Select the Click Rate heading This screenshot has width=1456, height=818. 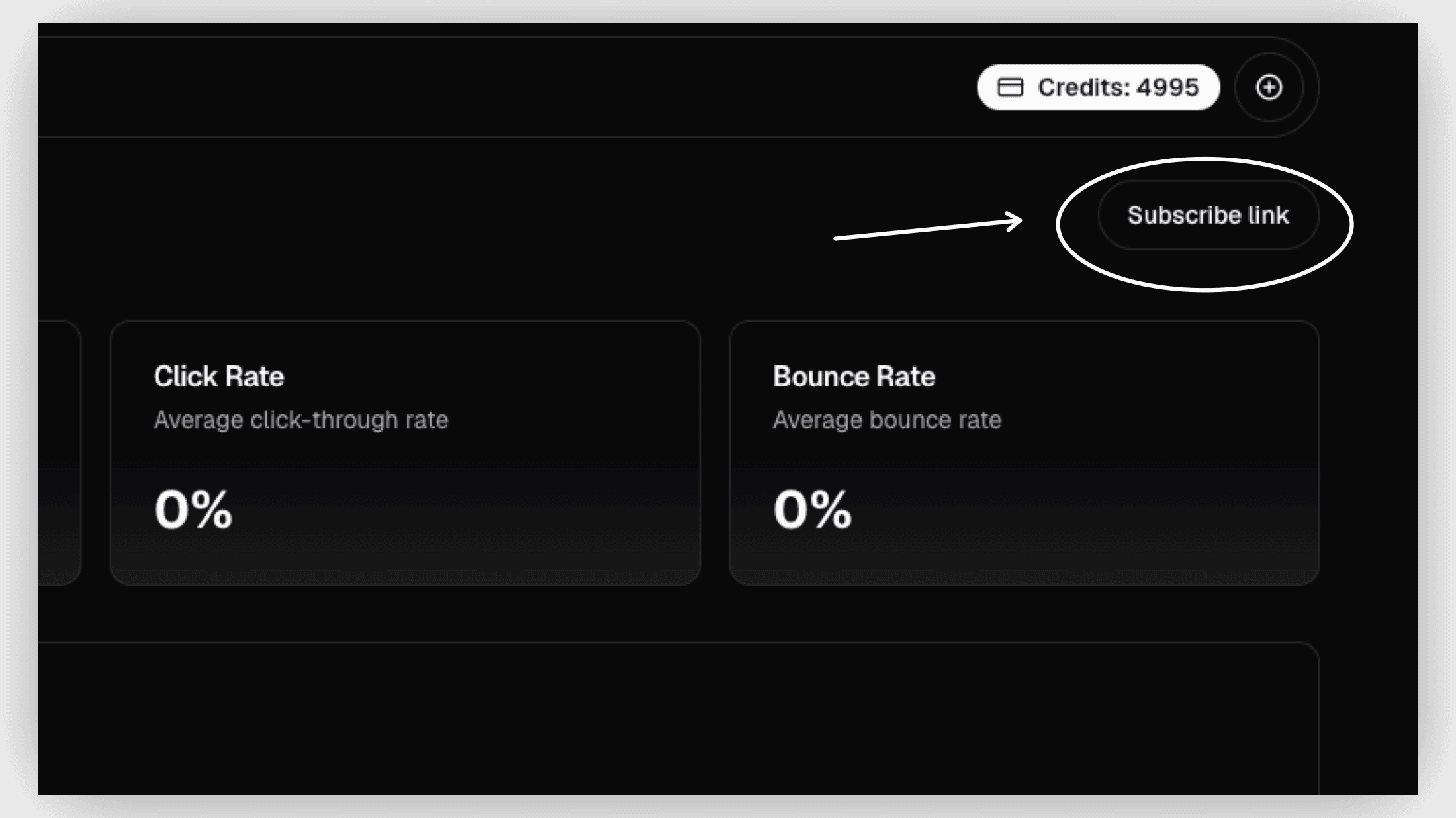(x=218, y=377)
